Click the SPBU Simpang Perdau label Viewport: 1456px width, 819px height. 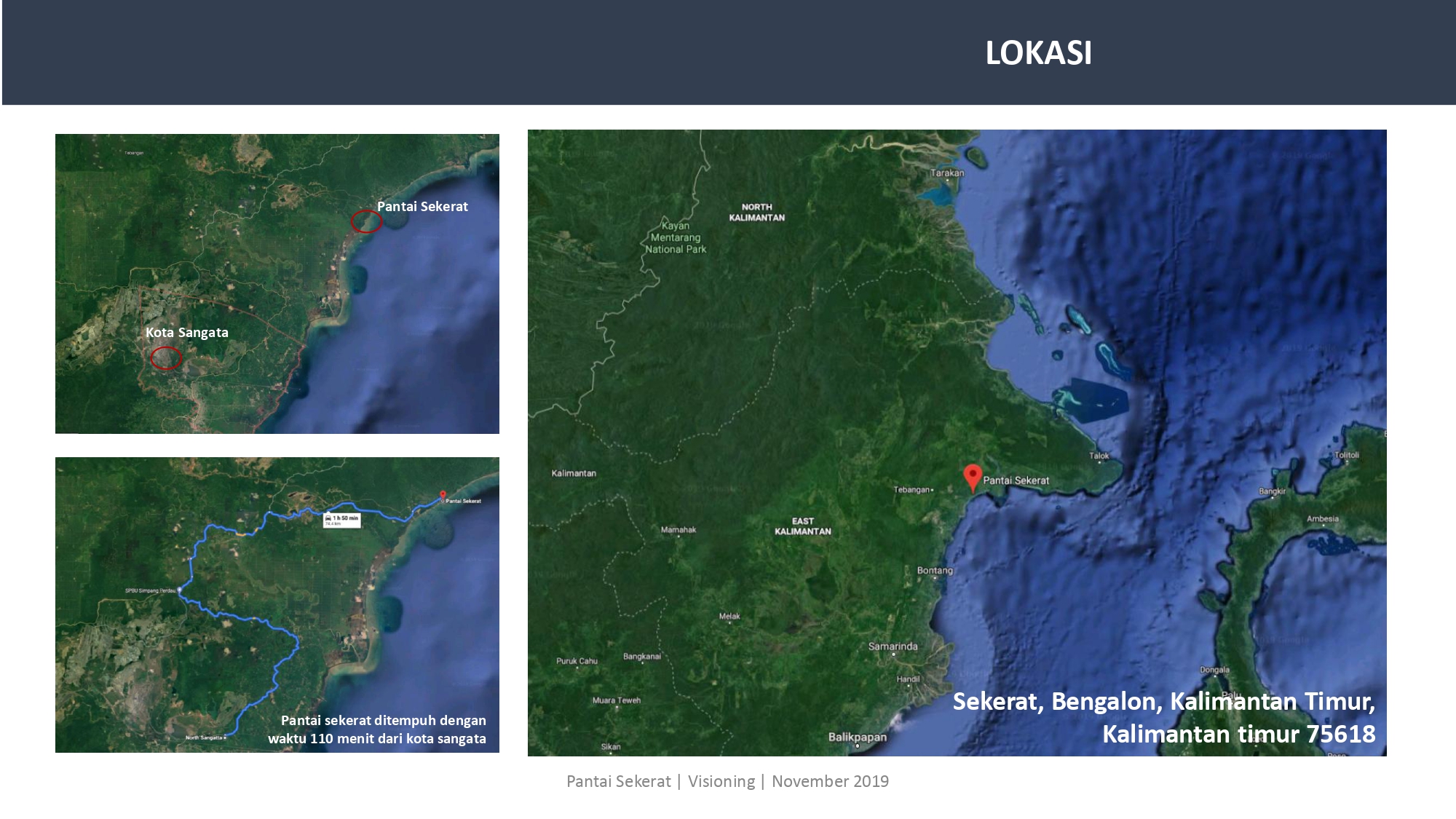150,590
